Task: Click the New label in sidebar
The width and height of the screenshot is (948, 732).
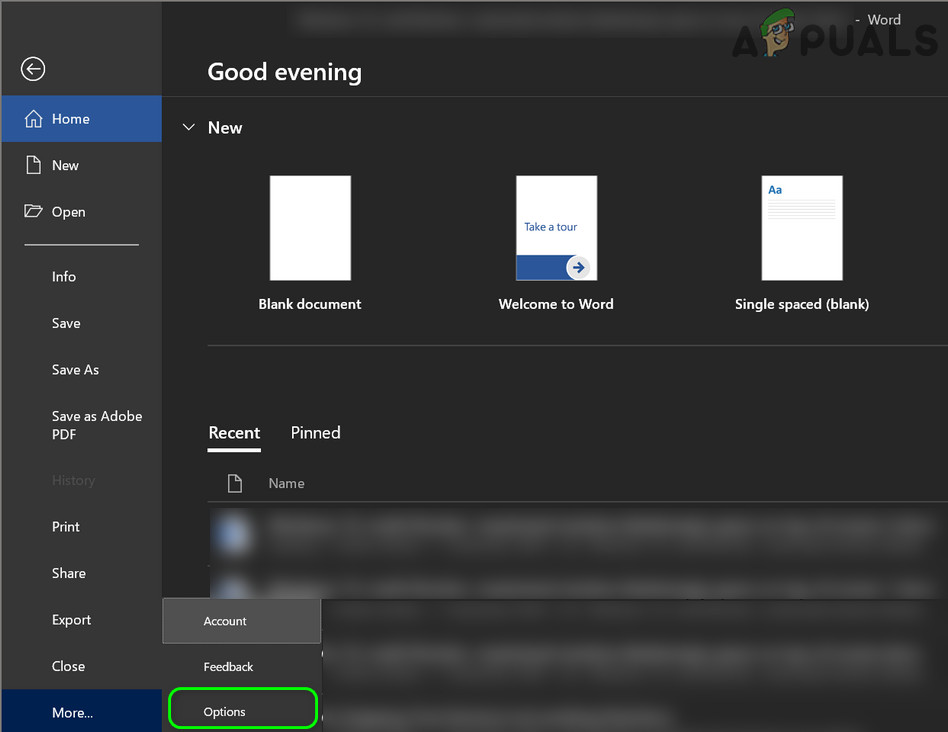Action: [65, 166]
